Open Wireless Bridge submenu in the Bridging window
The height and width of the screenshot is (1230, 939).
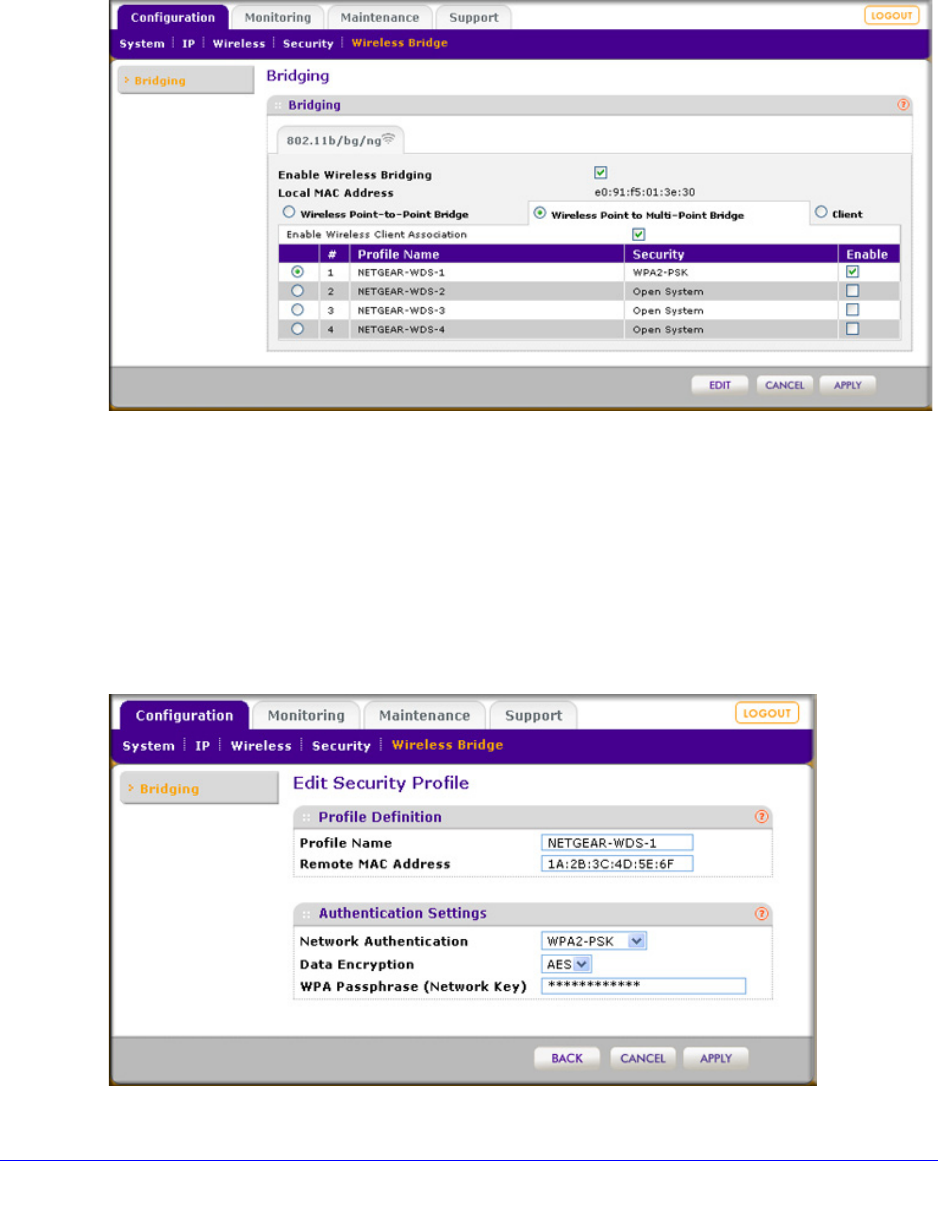[400, 43]
